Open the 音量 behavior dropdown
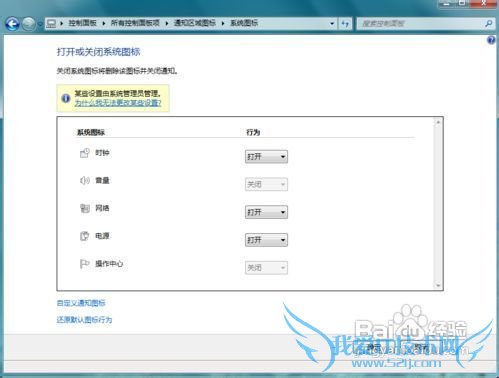Screen dimensions: 499x378 pos(266,184)
